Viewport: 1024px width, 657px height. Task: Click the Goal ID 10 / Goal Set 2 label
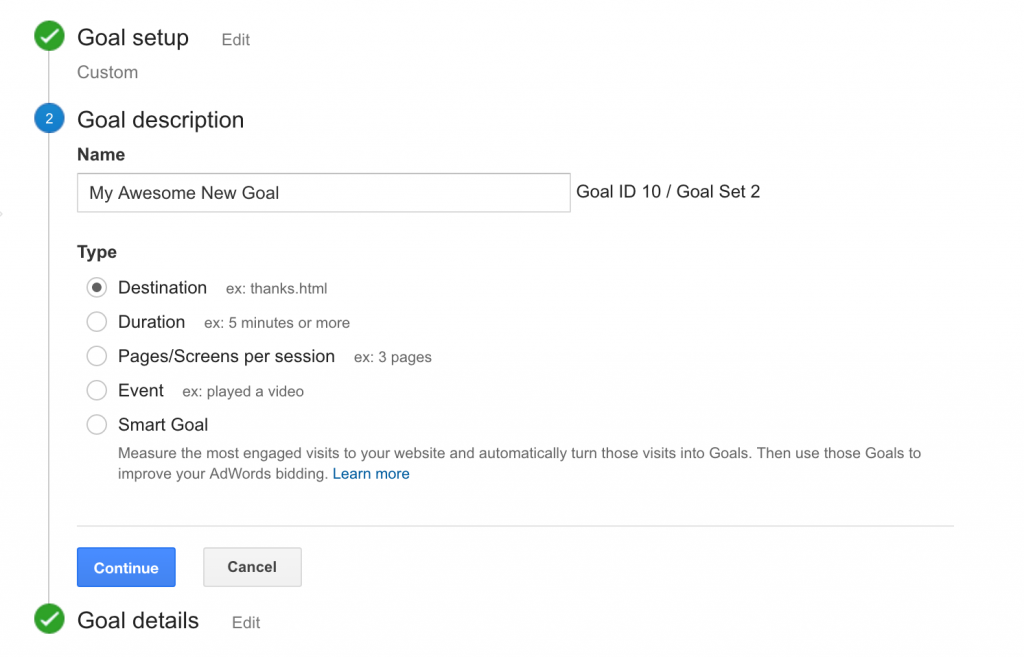[x=667, y=191]
